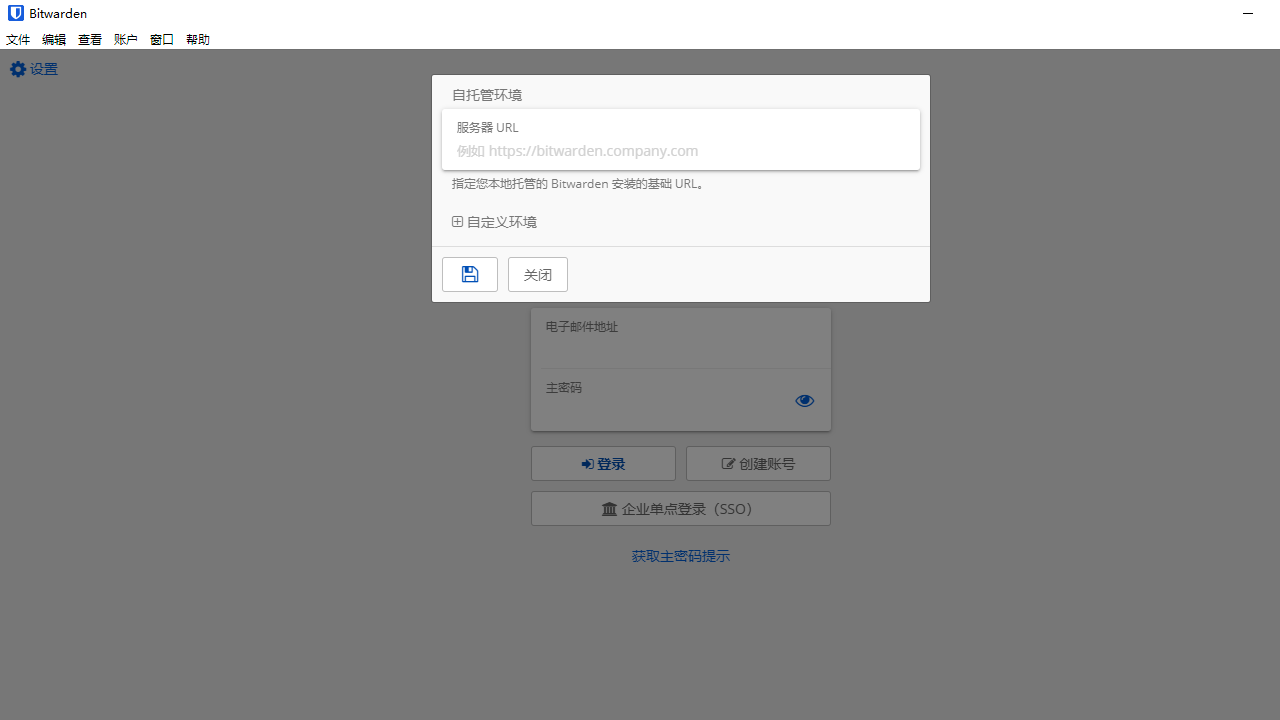Viewport: 1280px width, 720px height.
Task: Open the 查看 menu
Action: point(89,39)
